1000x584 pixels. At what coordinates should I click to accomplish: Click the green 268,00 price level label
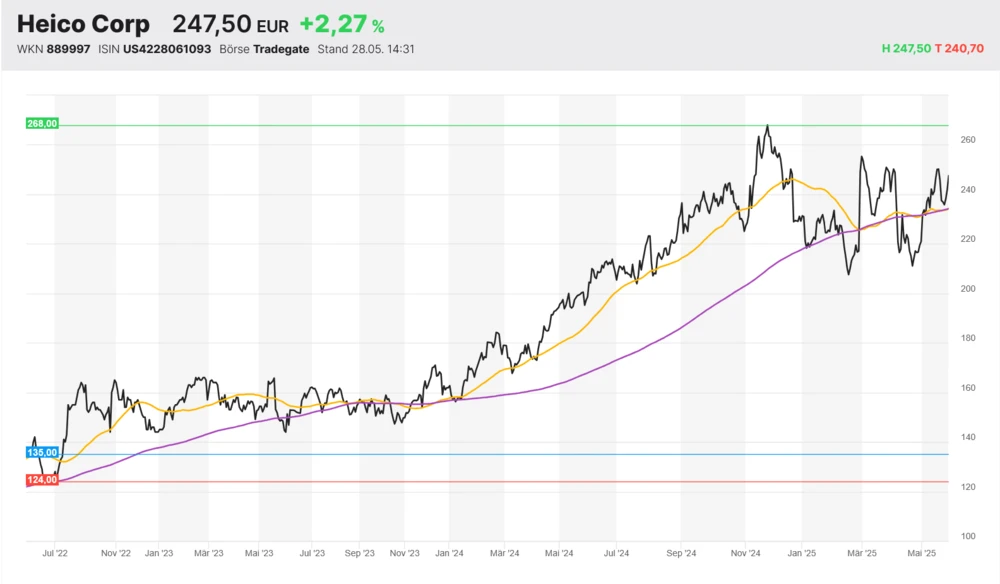[43, 124]
